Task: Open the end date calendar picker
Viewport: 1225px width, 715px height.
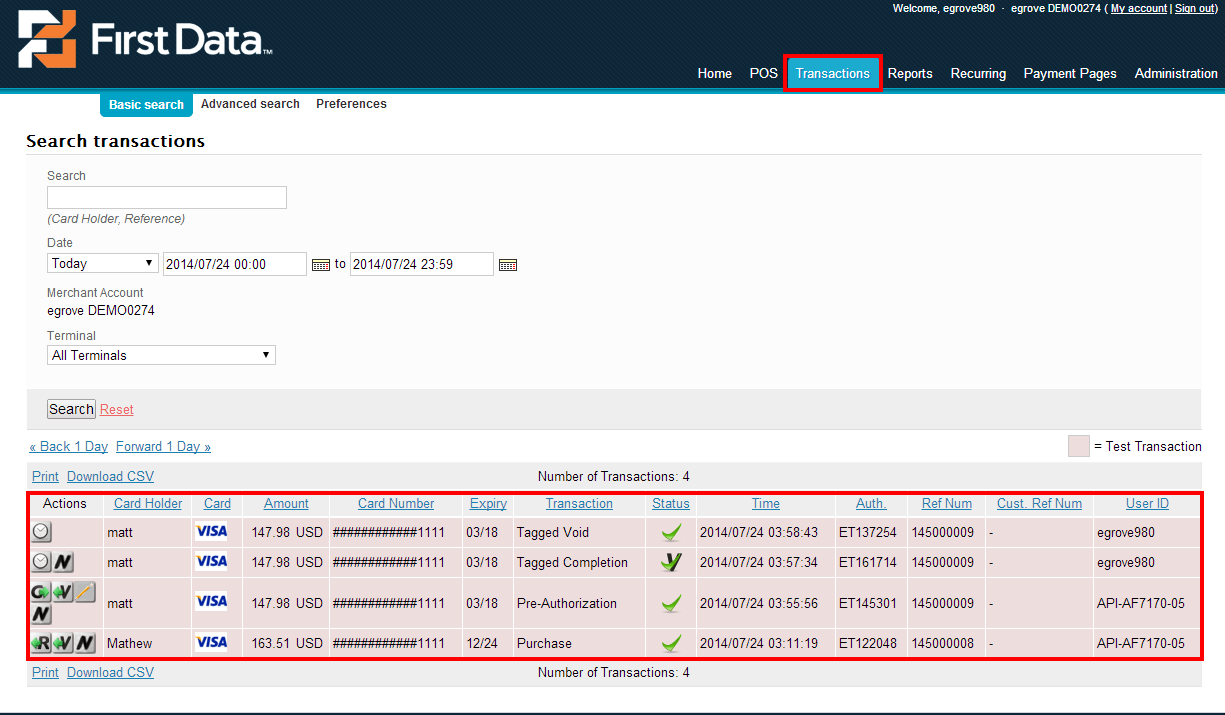Action: point(508,265)
